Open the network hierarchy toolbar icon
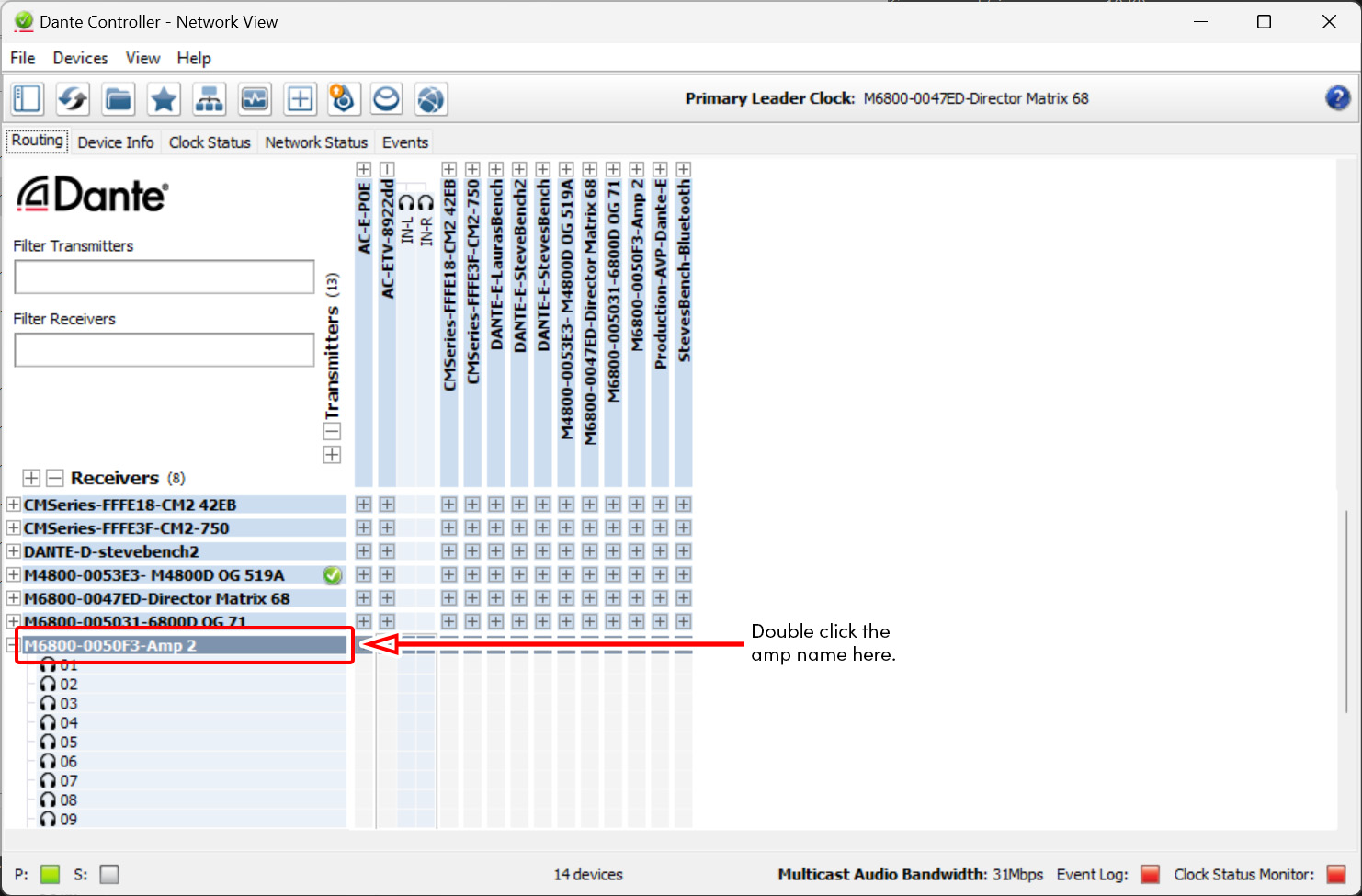This screenshot has width=1362, height=896. [x=209, y=98]
